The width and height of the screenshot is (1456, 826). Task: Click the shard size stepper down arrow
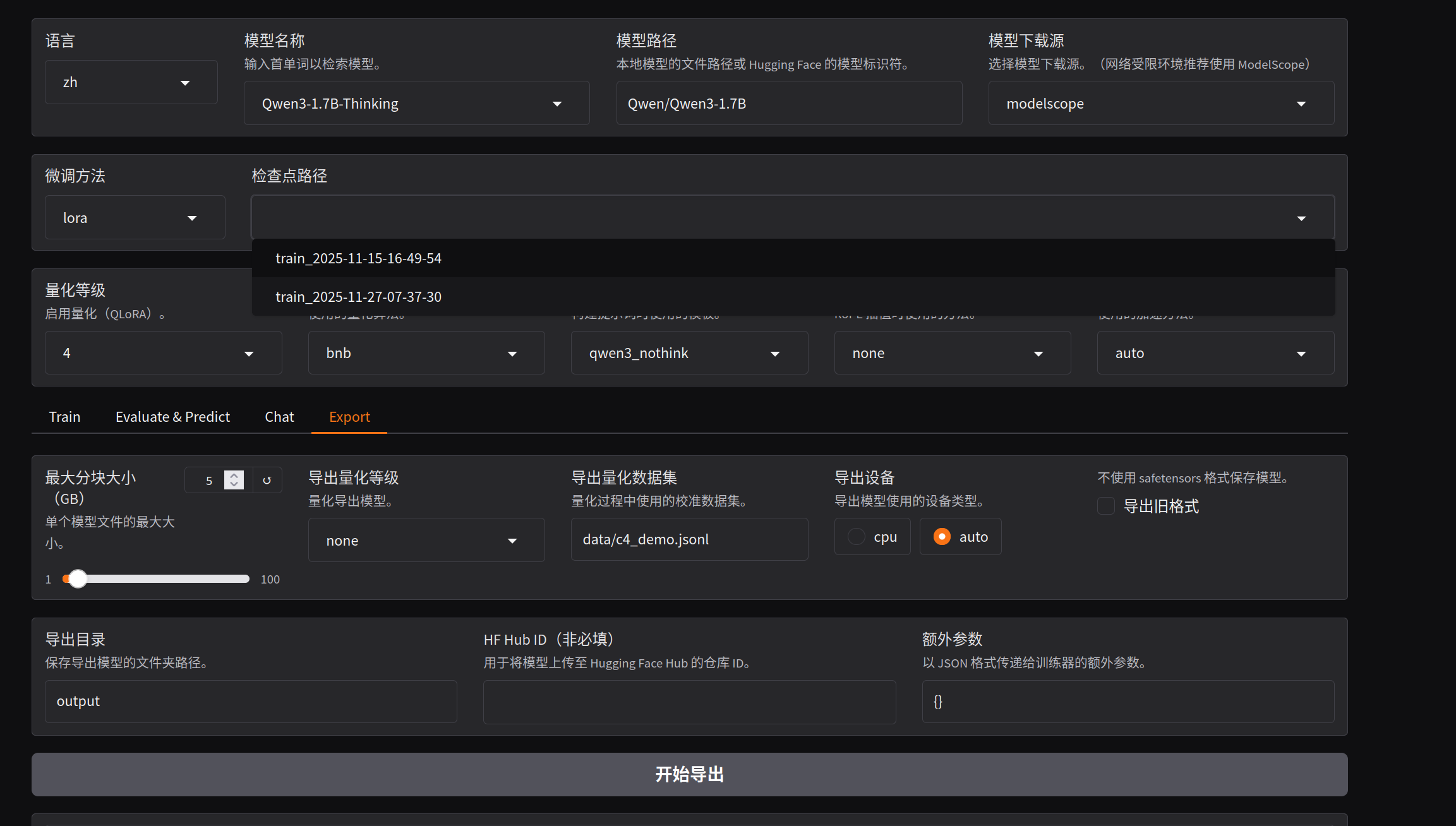coord(234,484)
